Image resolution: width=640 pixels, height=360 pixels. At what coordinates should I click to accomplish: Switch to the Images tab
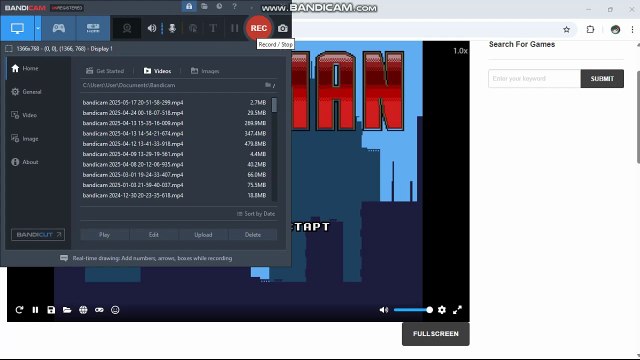pos(205,71)
